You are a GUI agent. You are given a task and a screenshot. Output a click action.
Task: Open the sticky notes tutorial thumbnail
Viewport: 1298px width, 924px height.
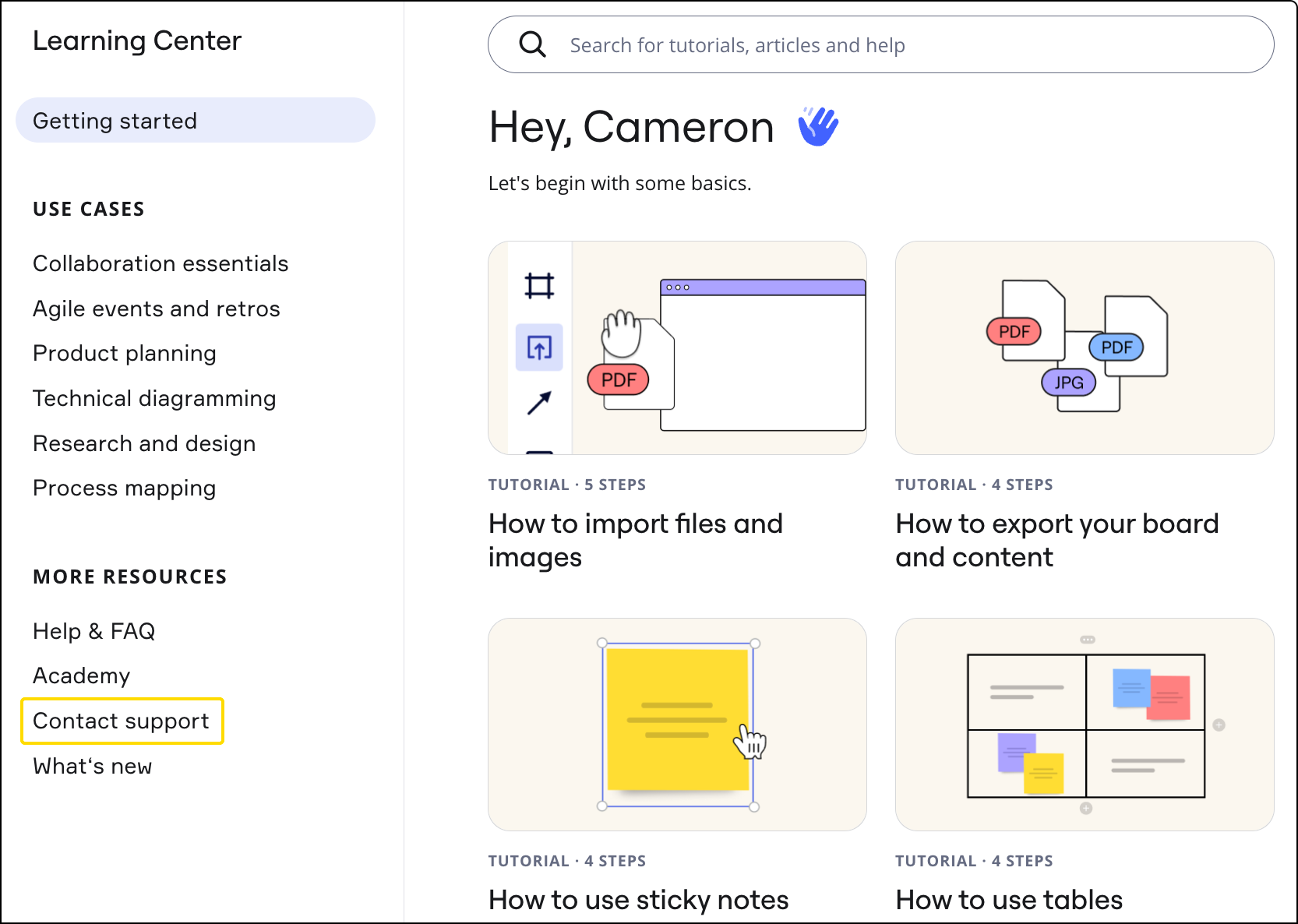[x=677, y=725]
